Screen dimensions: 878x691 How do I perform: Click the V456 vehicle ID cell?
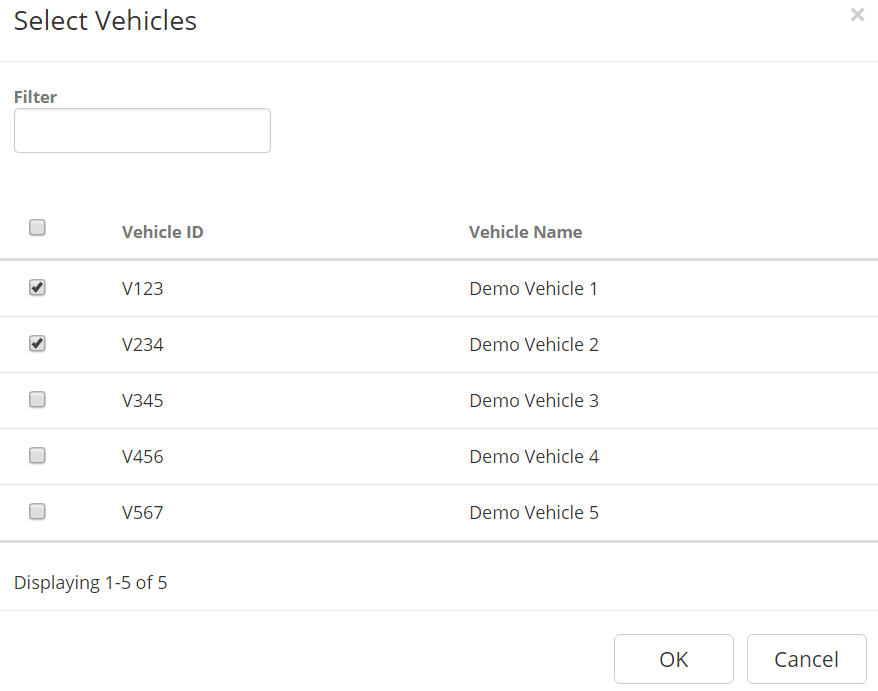(143, 457)
